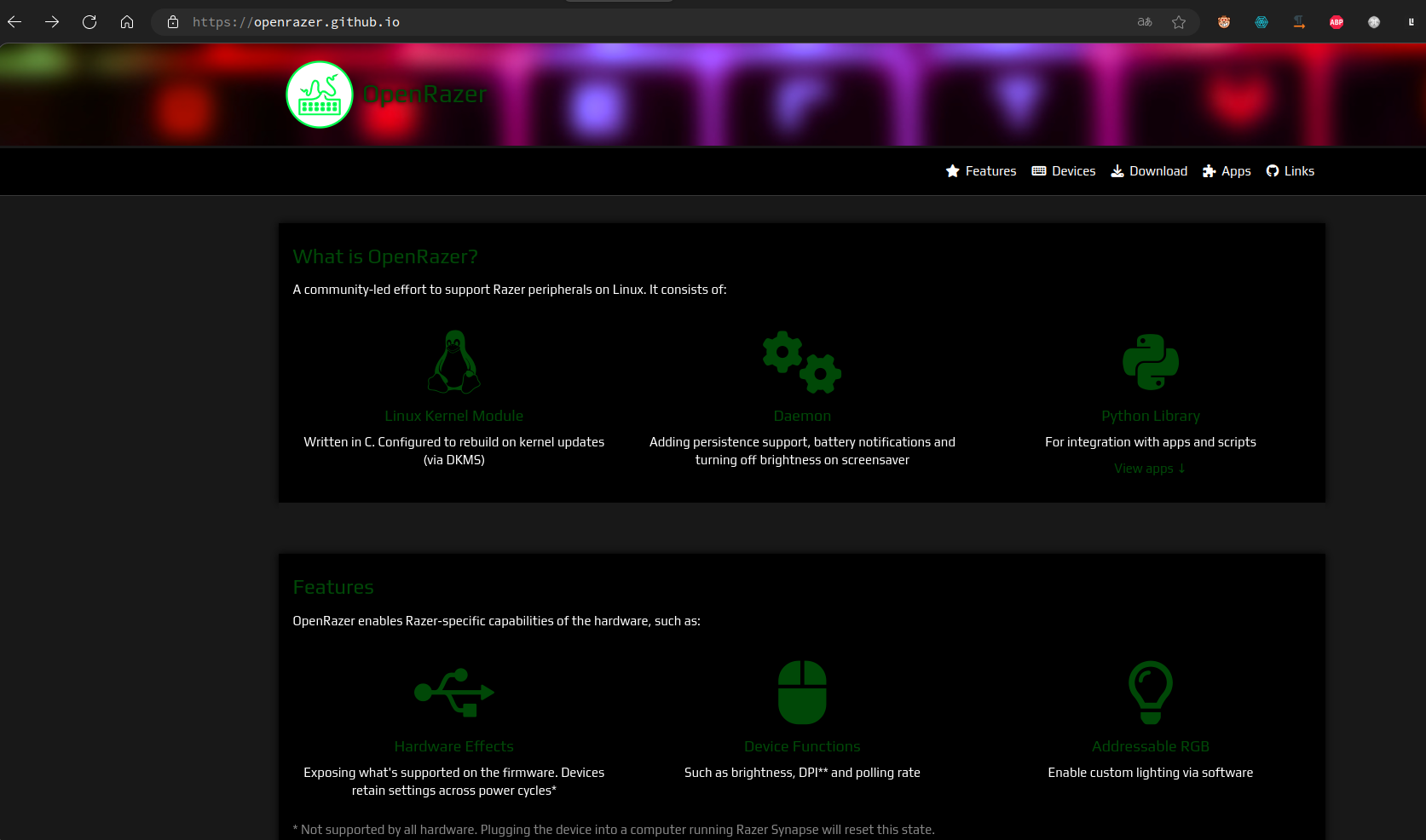
Task: Click 'Enable custom lighting via software' text
Action: coord(1151,773)
